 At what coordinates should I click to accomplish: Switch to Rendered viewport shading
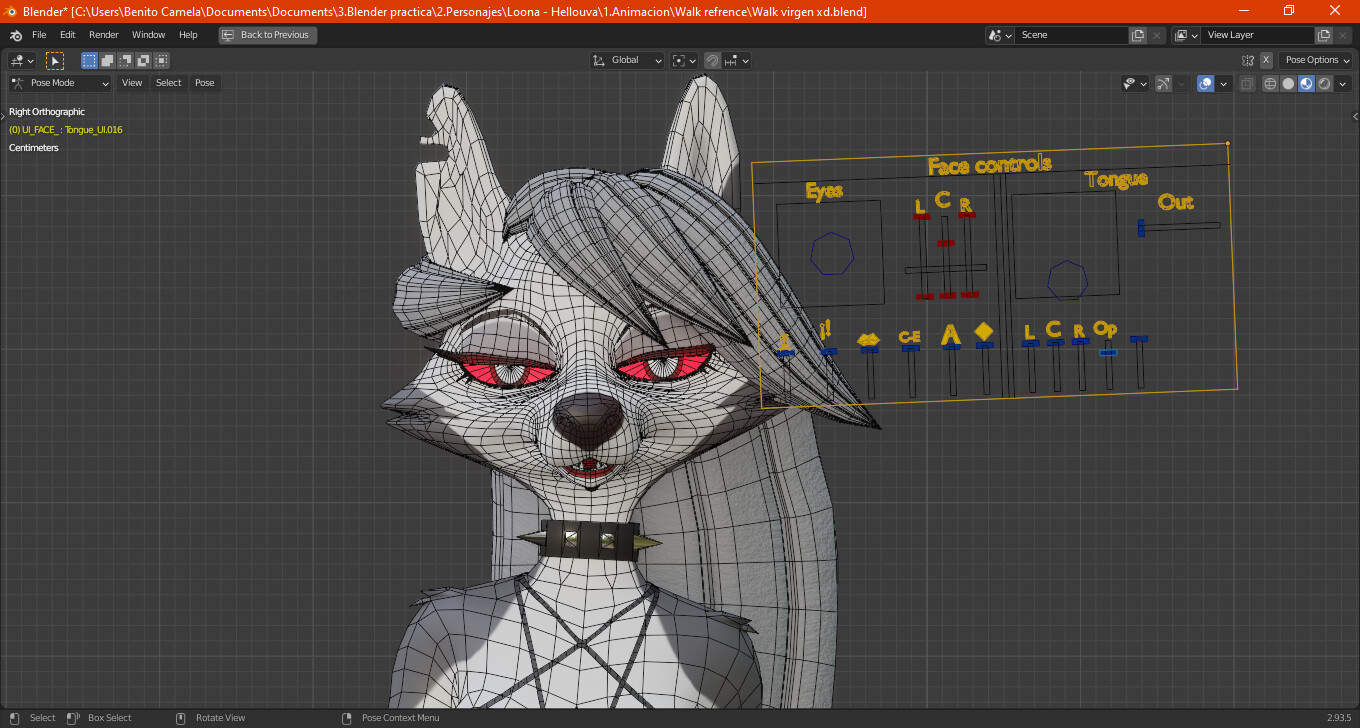point(1324,83)
